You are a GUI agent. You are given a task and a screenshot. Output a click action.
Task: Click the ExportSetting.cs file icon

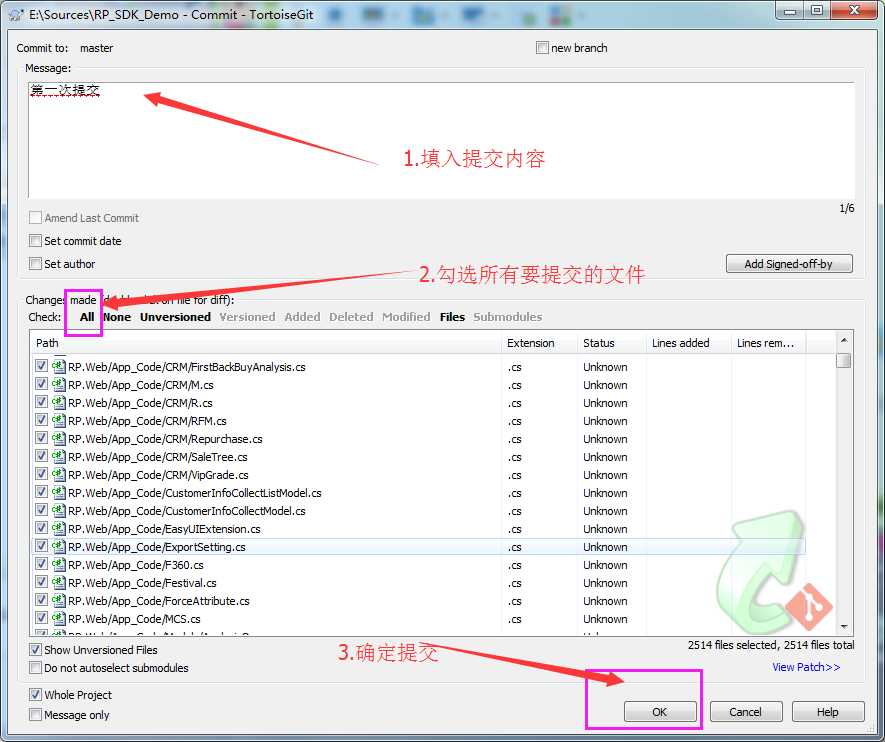59,547
